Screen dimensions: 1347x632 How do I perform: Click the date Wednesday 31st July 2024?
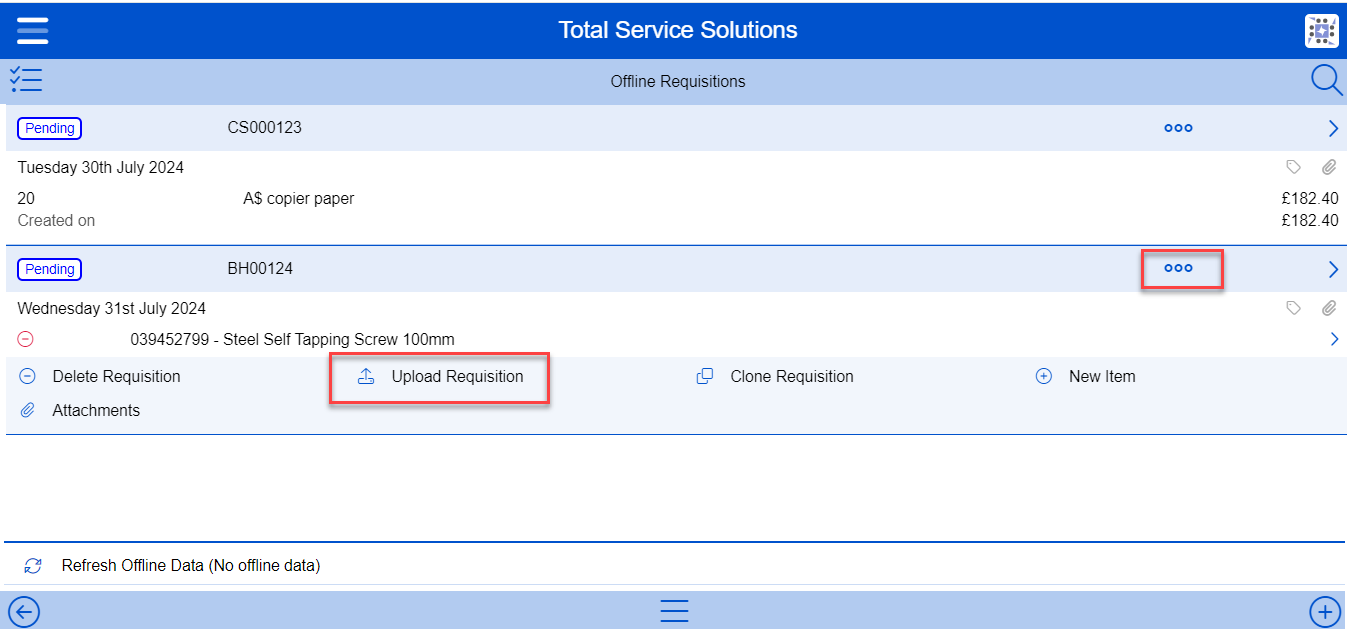click(x=112, y=309)
